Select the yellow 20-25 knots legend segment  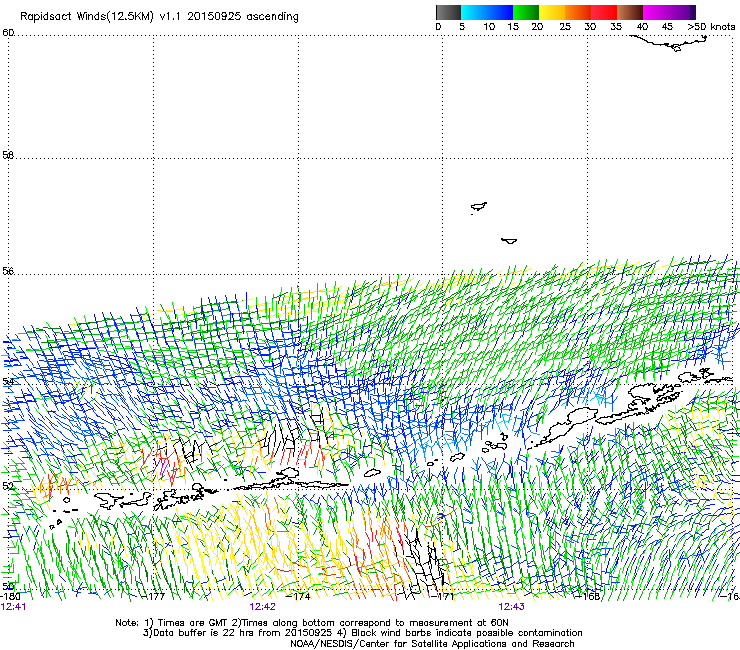tap(552, 12)
